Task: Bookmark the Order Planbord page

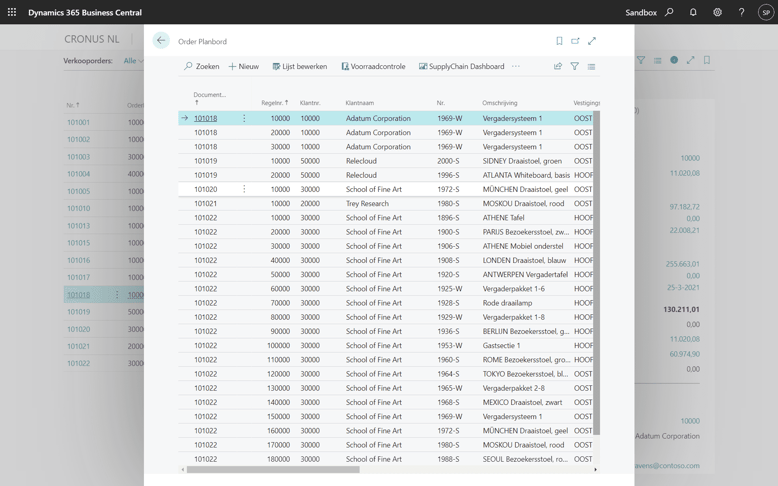Action: (x=559, y=41)
